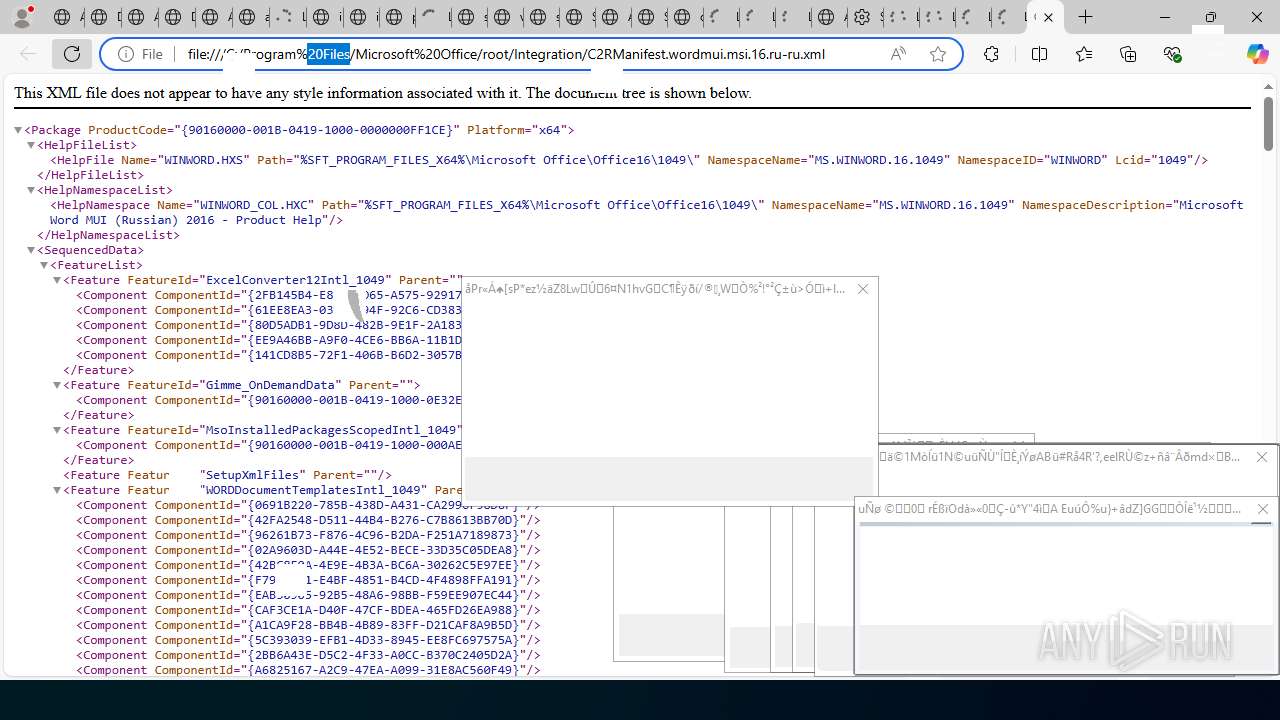
Task: Click ComponentId {0691B220-785B-438D-A431 row
Action: click(308, 505)
